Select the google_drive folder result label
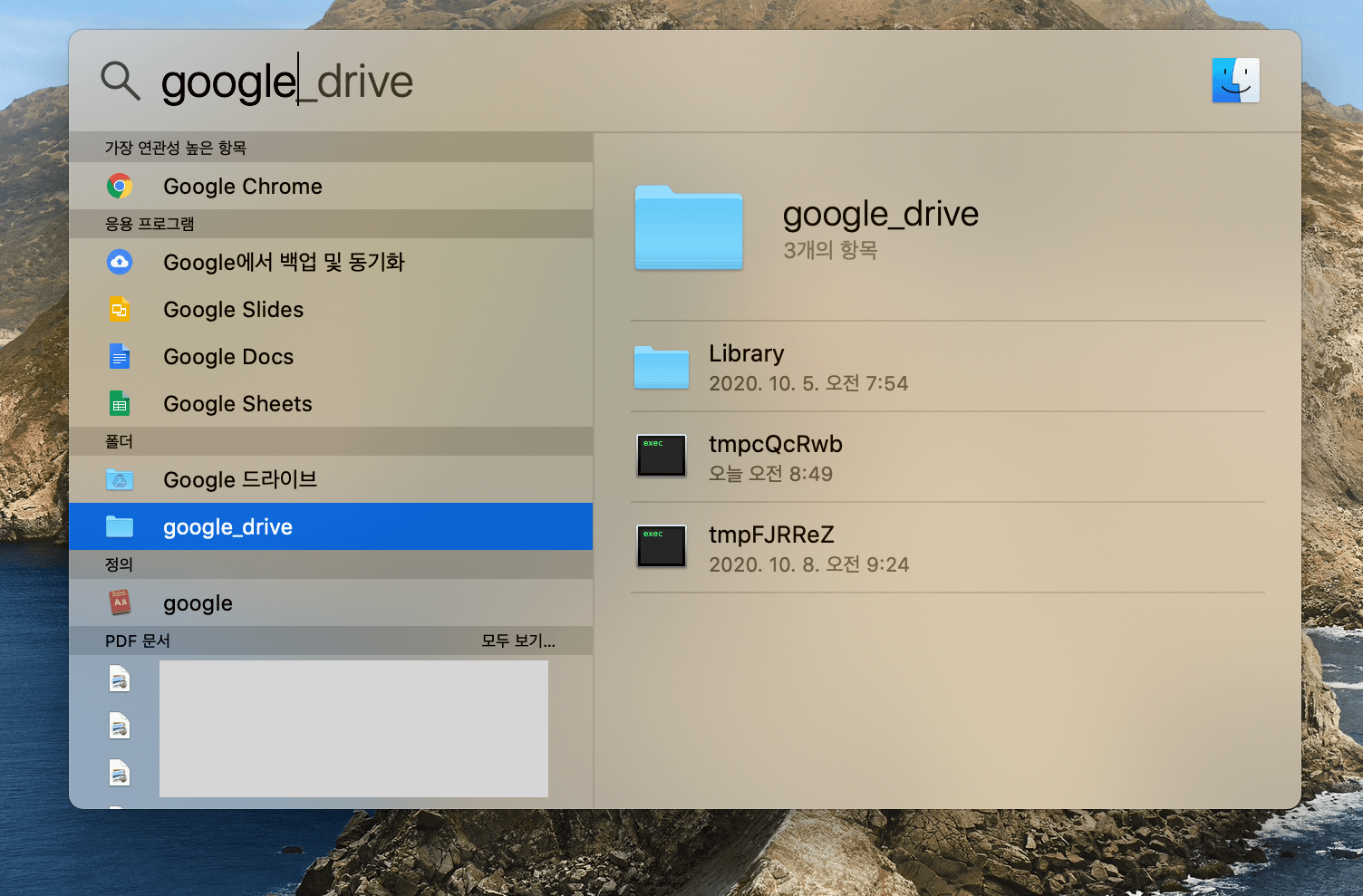Viewport: 1363px width, 896px height. (227, 526)
